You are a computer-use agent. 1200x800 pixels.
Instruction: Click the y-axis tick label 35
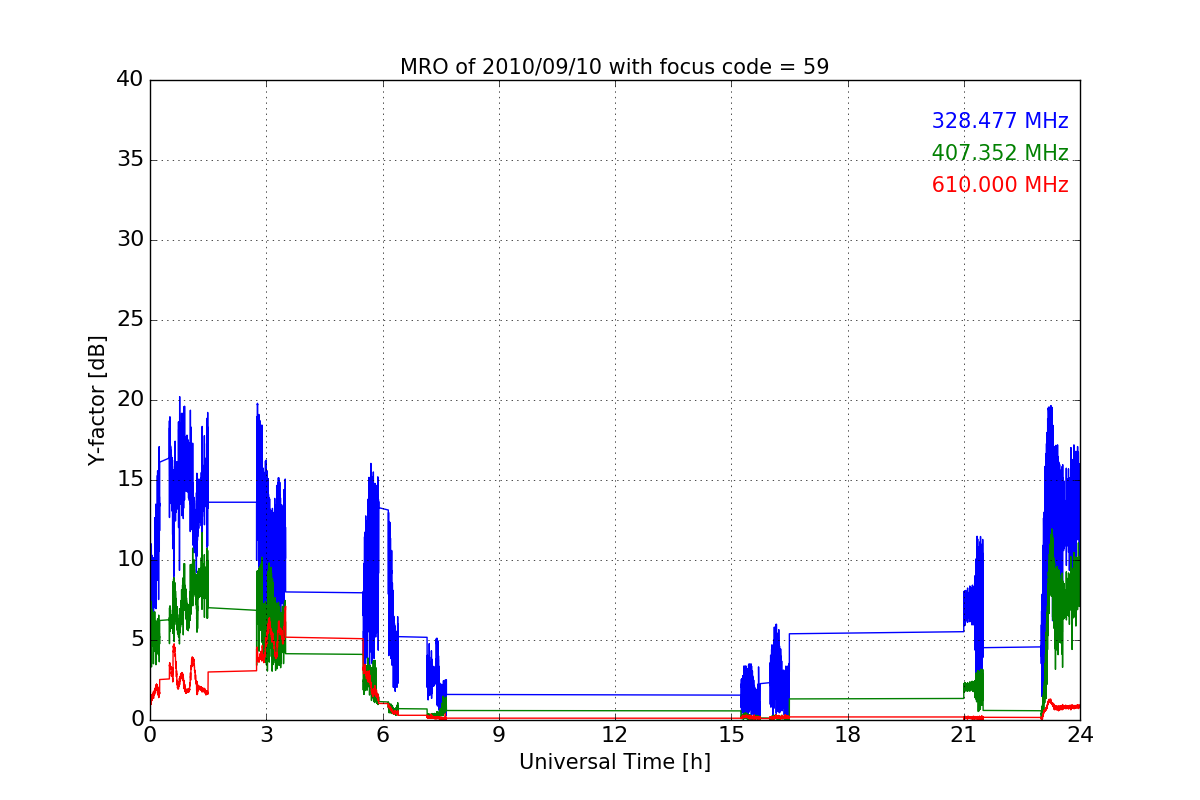[130, 160]
